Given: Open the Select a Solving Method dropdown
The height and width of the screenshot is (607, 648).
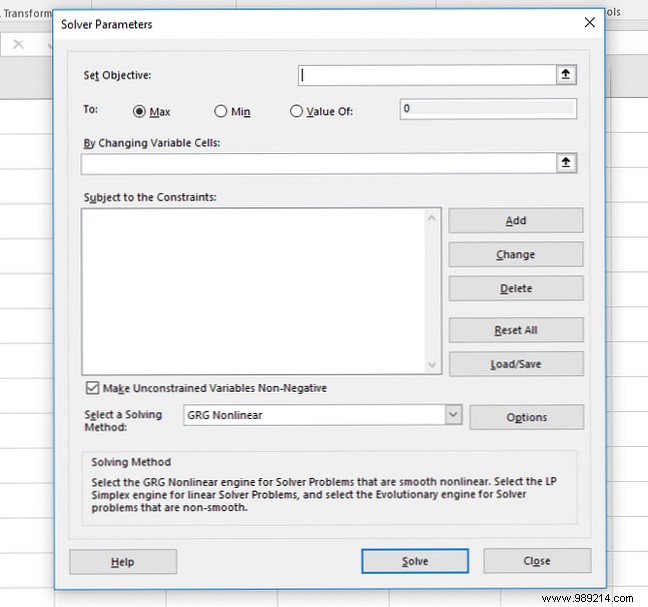Looking at the screenshot, I should (x=453, y=414).
